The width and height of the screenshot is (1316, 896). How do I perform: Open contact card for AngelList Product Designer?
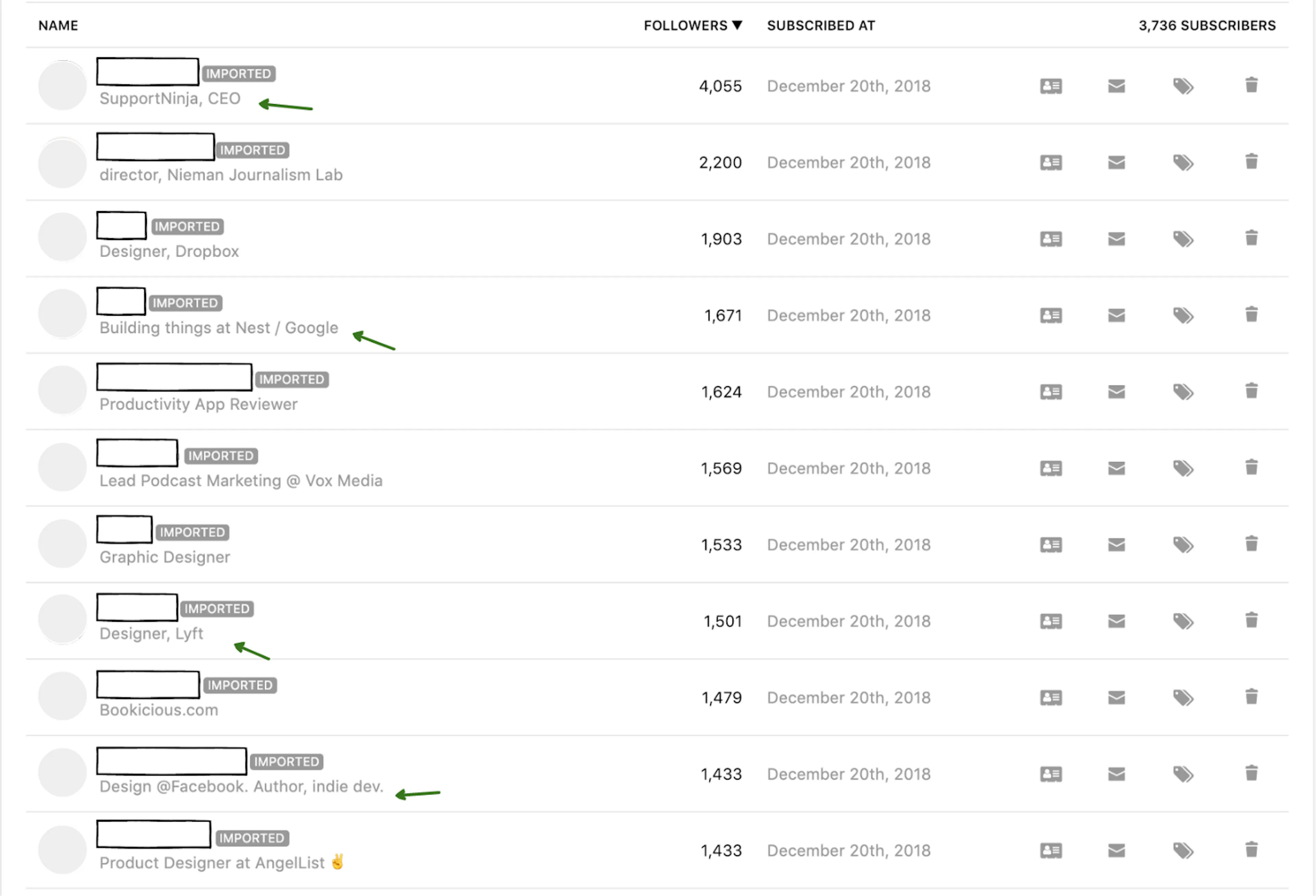pyautogui.click(x=1051, y=851)
